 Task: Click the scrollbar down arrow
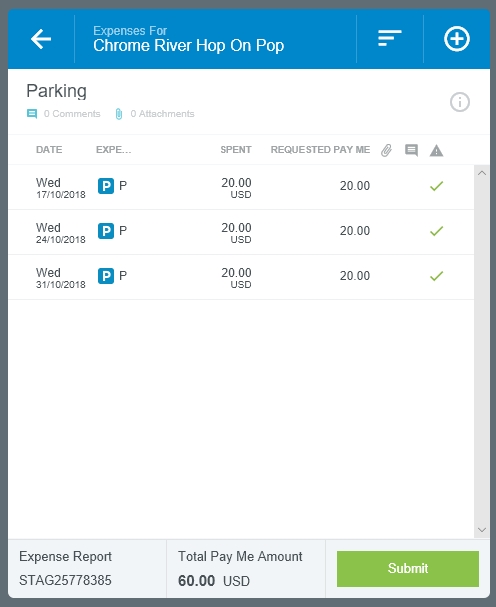pyautogui.click(x=482, y=530)
